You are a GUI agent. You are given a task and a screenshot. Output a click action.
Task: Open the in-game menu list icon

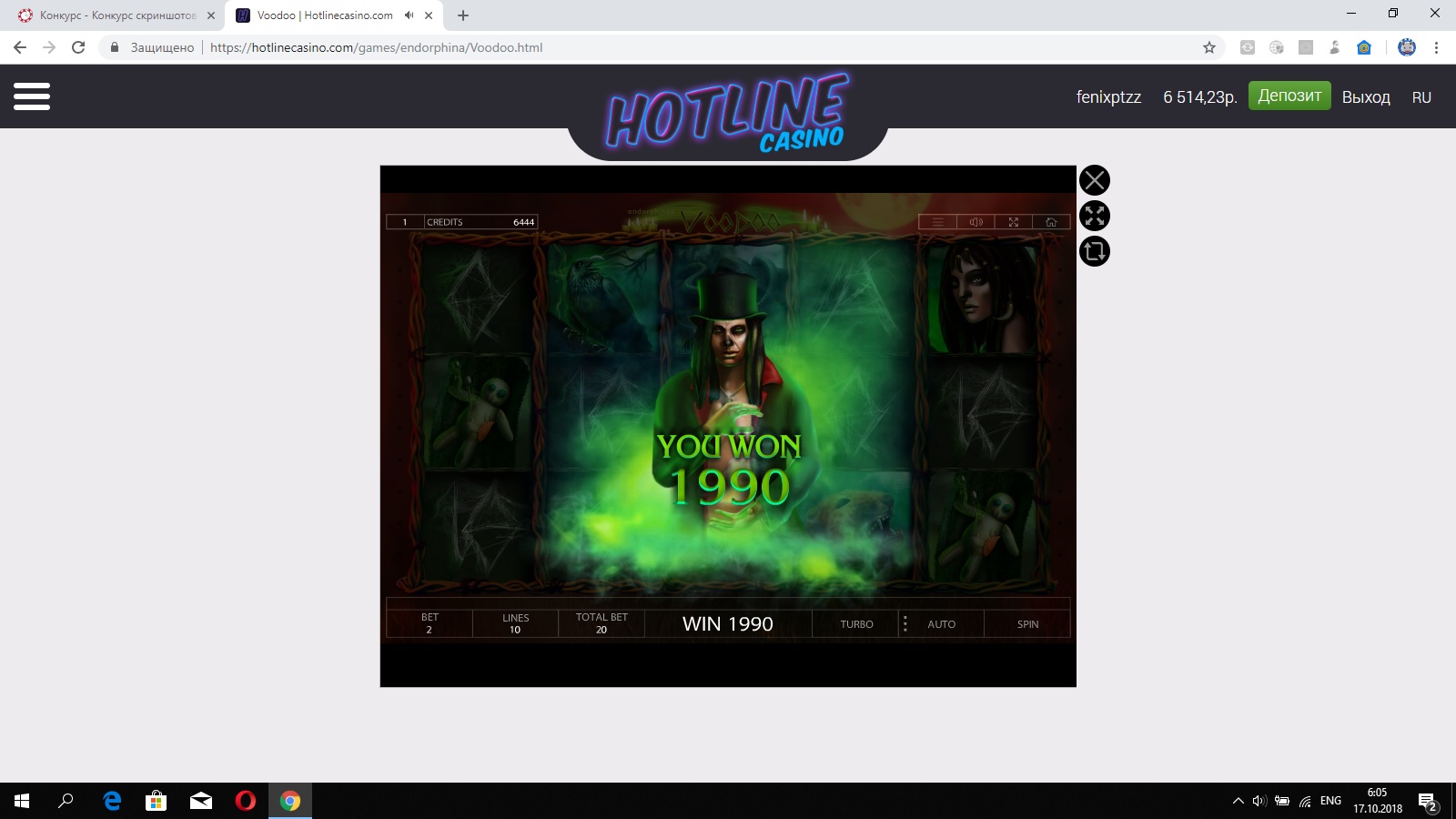point(937,222)
